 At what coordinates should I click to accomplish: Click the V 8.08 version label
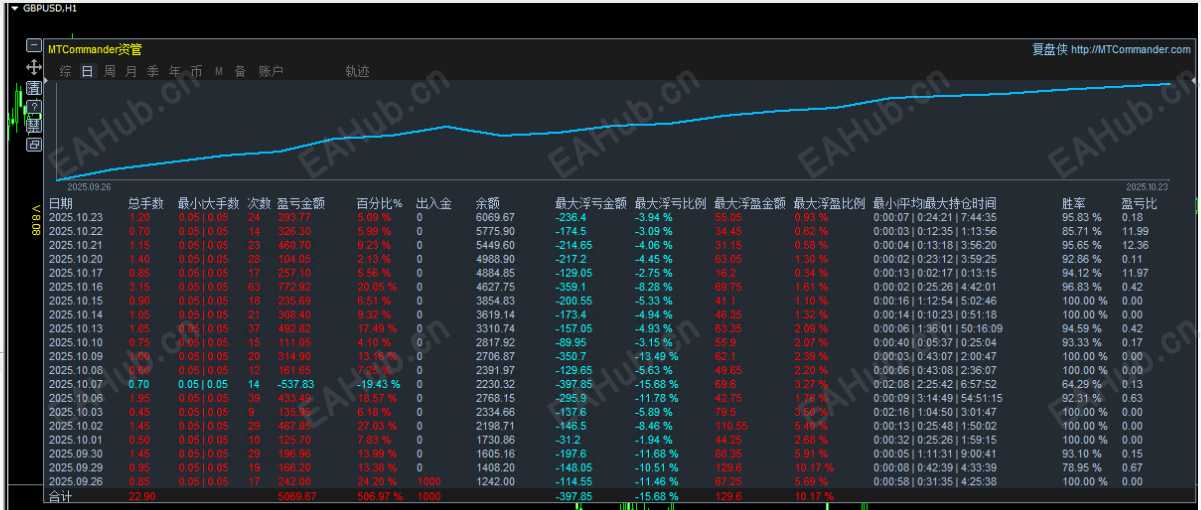(36, 220)
